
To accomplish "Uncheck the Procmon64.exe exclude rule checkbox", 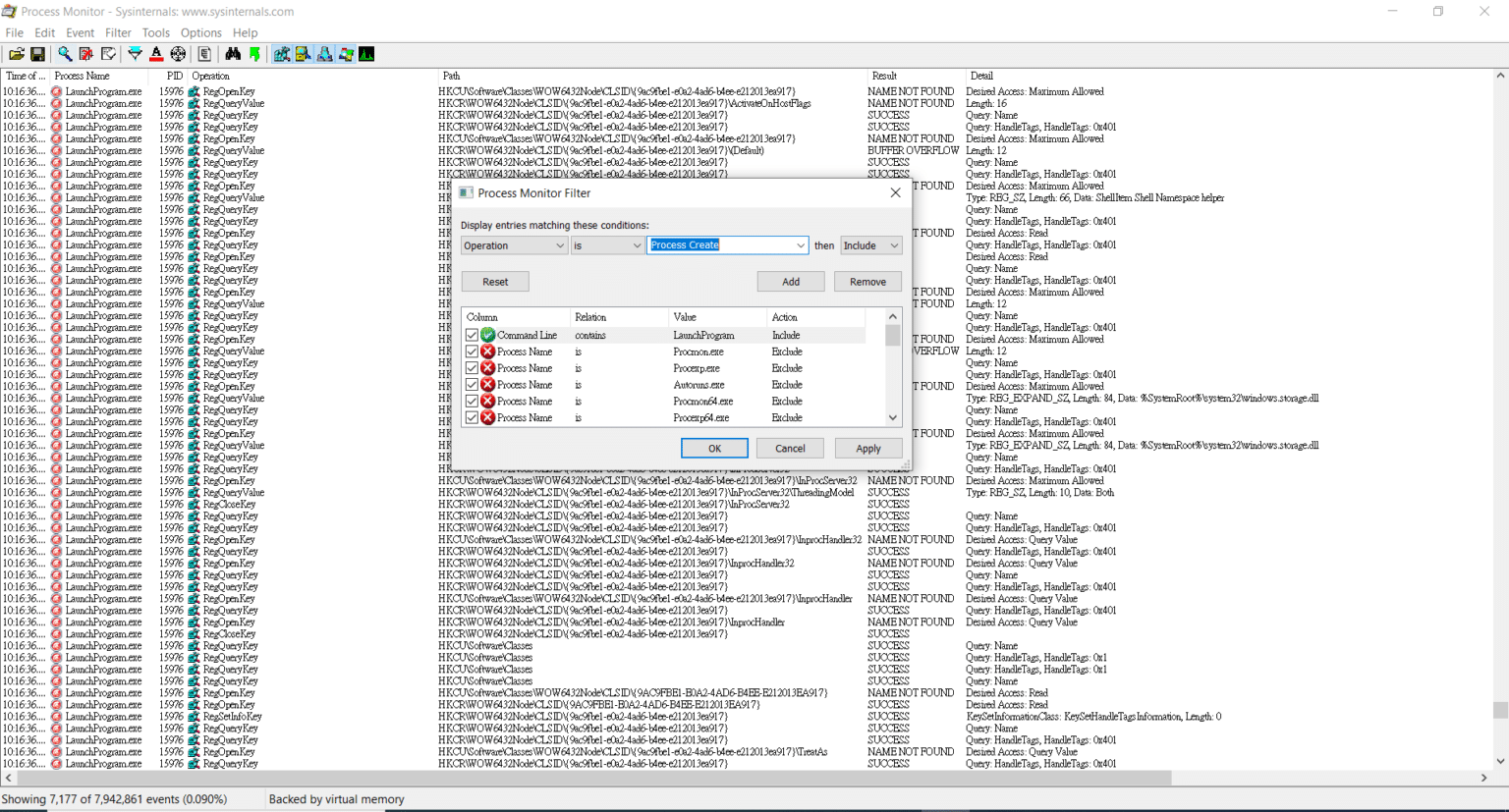I will (x=472, y=401).
